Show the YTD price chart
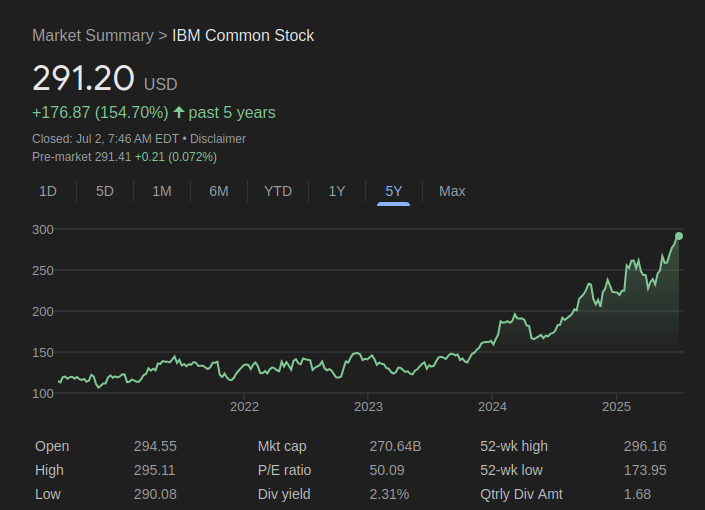705x510 pixels. coord(278,191)
